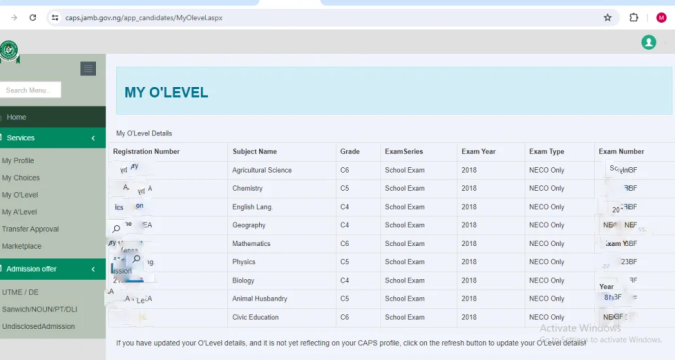The image size is (675, 360).
Task: Click the address bar URL
Action: 144,18
